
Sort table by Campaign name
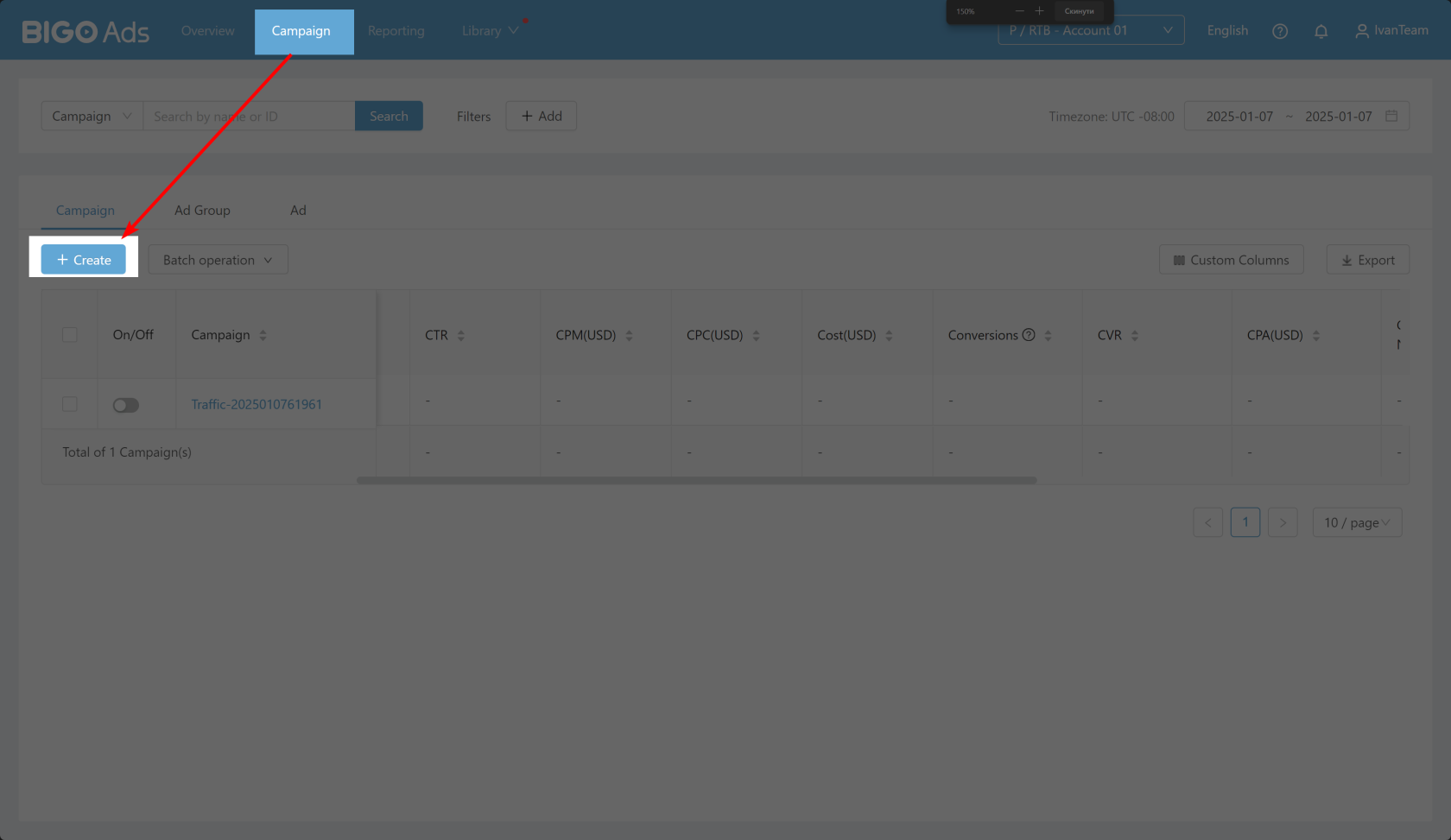pos(263,335)
